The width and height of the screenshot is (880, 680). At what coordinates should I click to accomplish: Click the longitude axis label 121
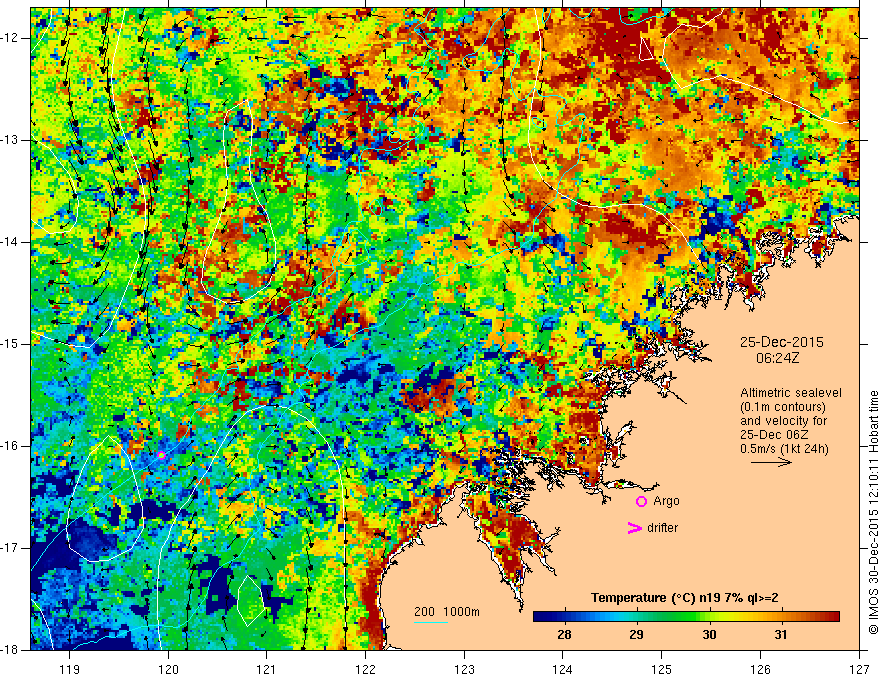pos(266,669)
